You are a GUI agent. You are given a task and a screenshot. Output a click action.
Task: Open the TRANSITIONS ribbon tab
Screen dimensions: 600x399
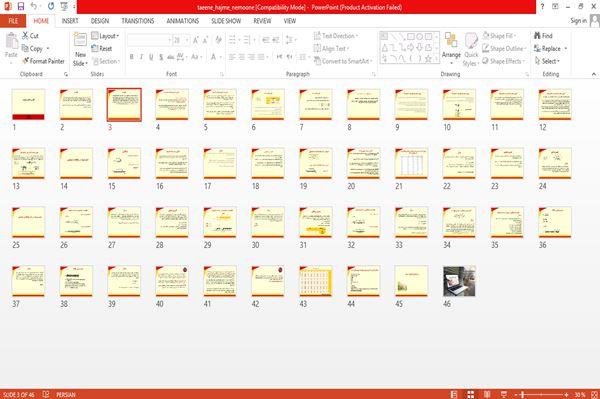pos(138,21)
